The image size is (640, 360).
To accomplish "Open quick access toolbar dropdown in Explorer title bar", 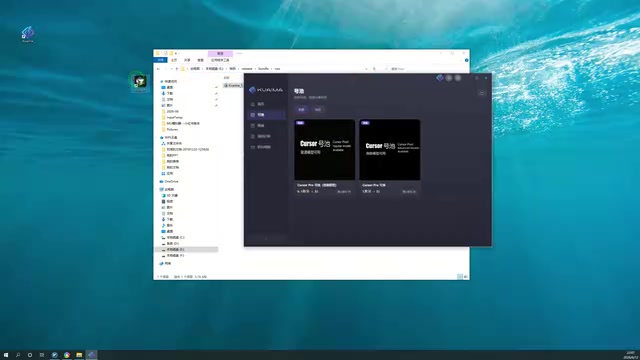I will [x=176, y=53].
